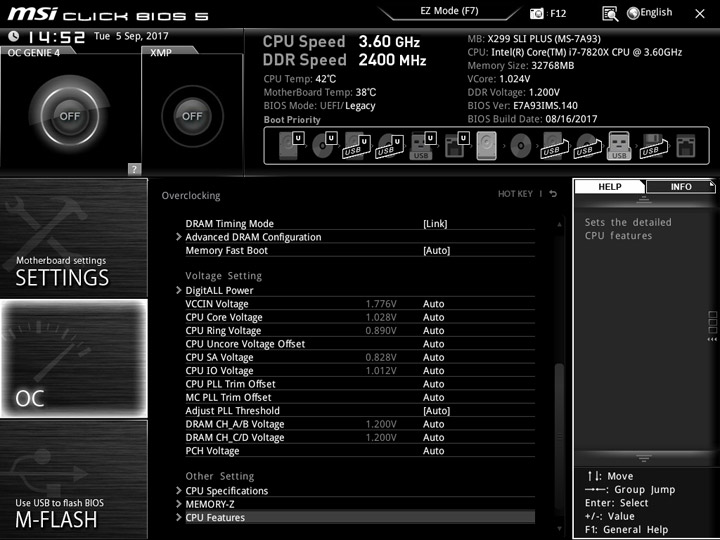
Task: Select the CPU Uncore Voltage Offset Auto field
Action: [x=433, y=343]
